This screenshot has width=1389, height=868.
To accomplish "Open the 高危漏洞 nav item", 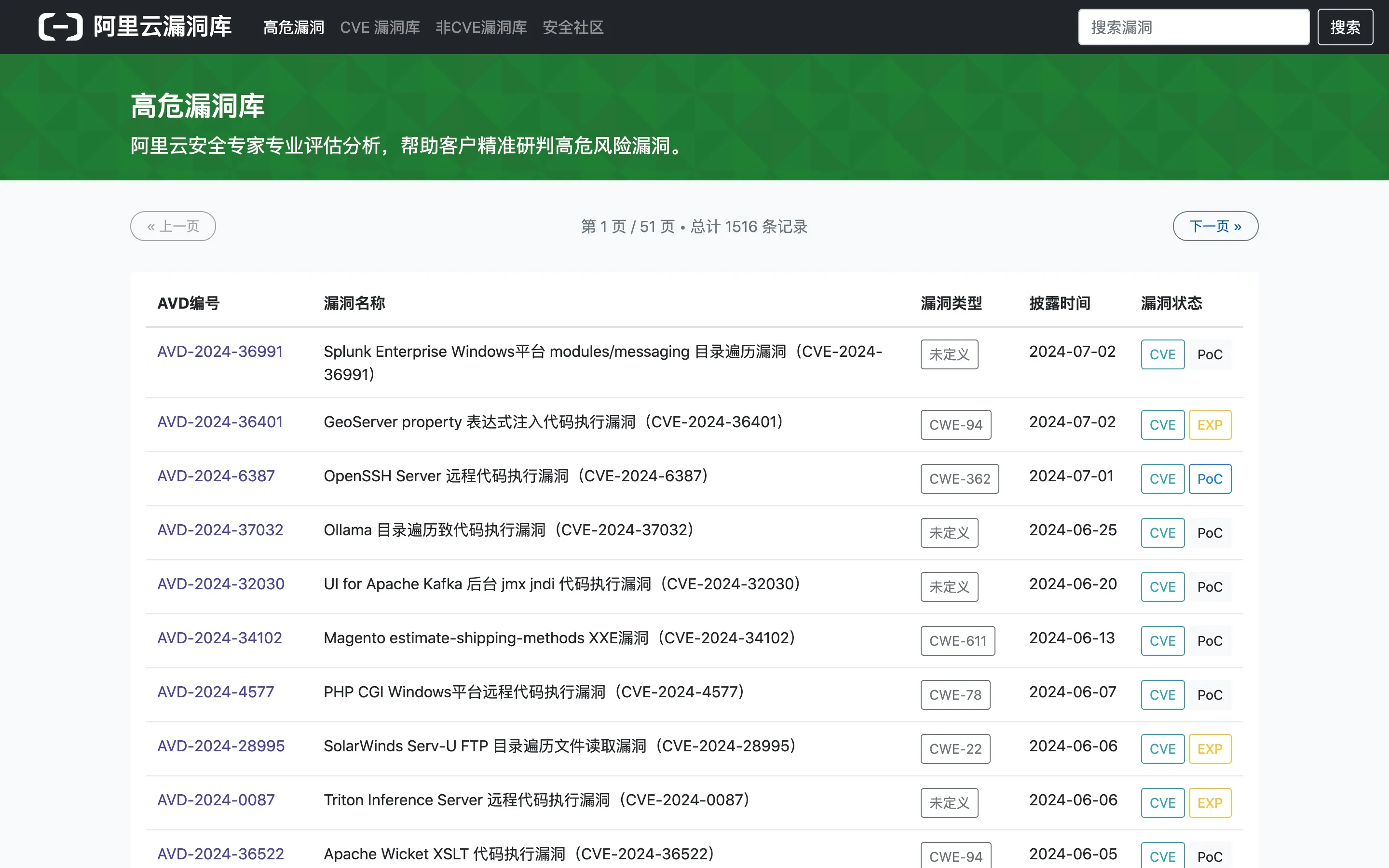I will [294, 27].
